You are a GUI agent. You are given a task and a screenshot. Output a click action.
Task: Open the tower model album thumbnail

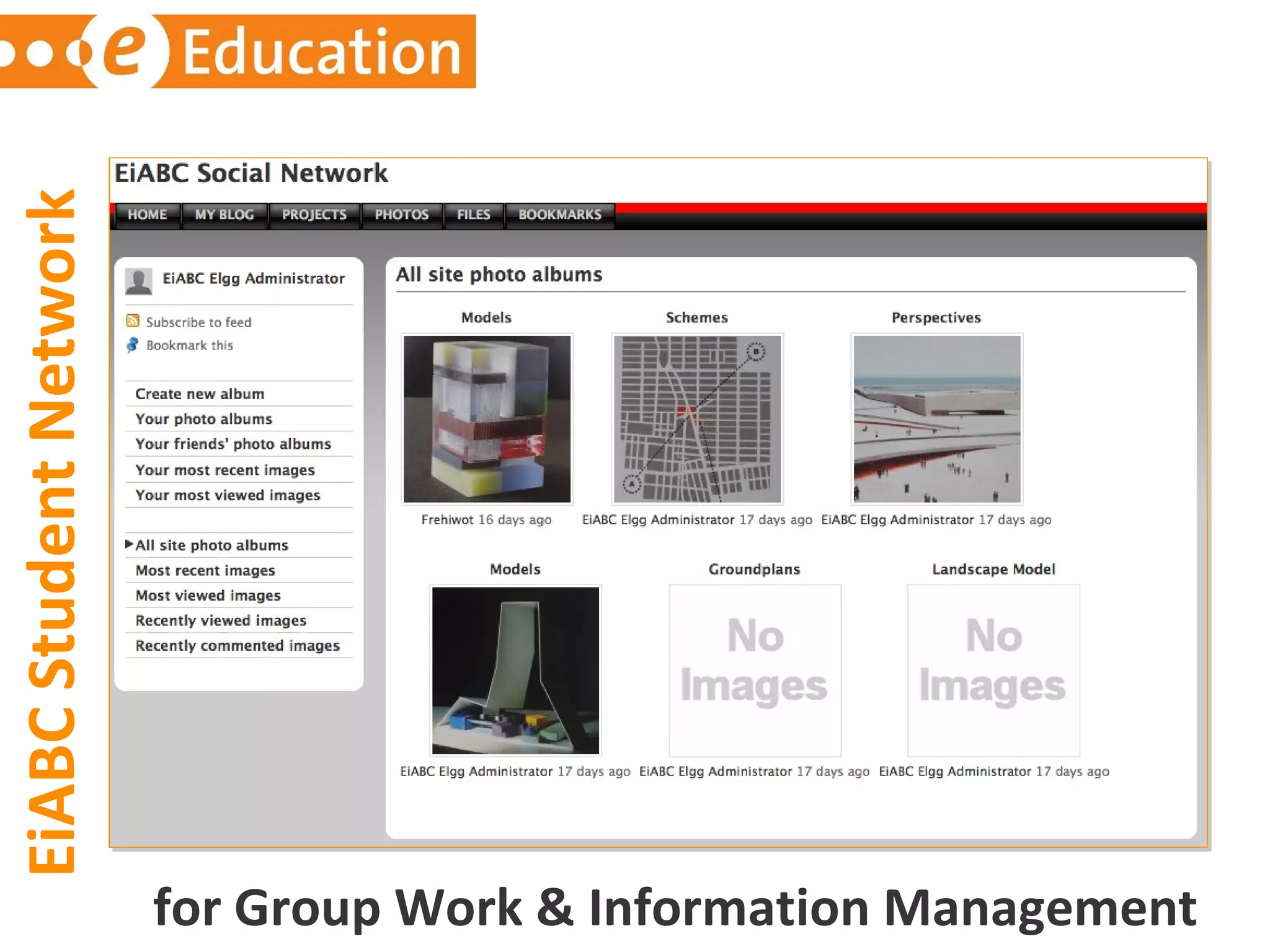[515, 671]
